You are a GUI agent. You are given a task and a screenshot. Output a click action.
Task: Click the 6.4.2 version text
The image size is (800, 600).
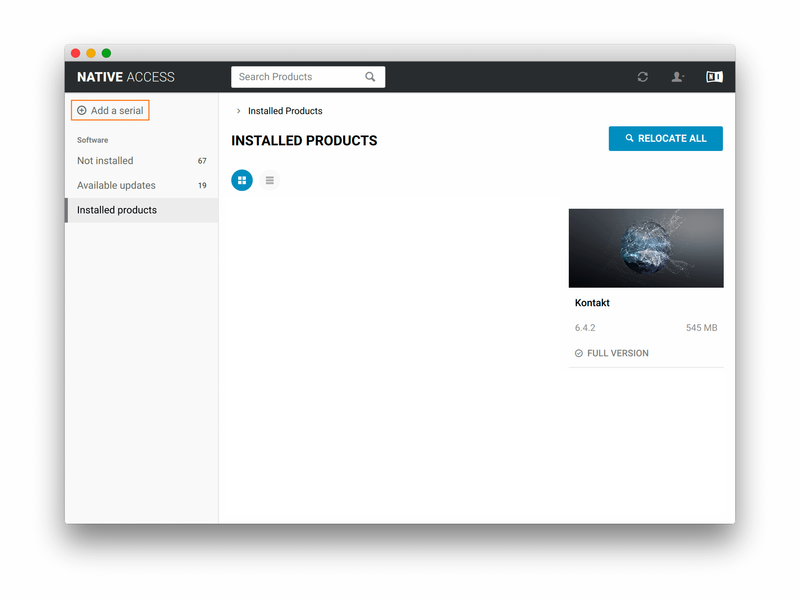(585, 328)
